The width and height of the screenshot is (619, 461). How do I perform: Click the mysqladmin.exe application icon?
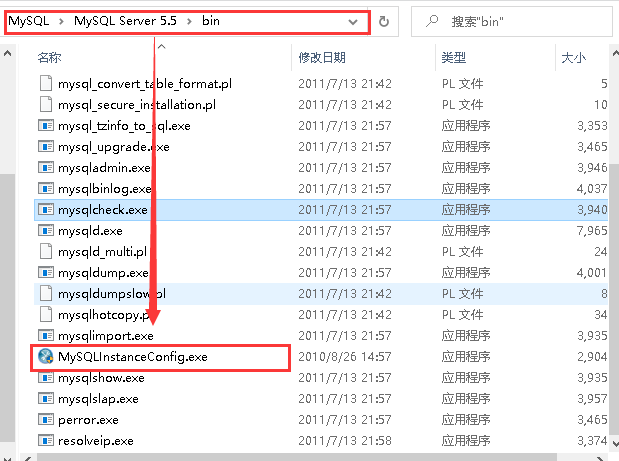coord(46,167)
